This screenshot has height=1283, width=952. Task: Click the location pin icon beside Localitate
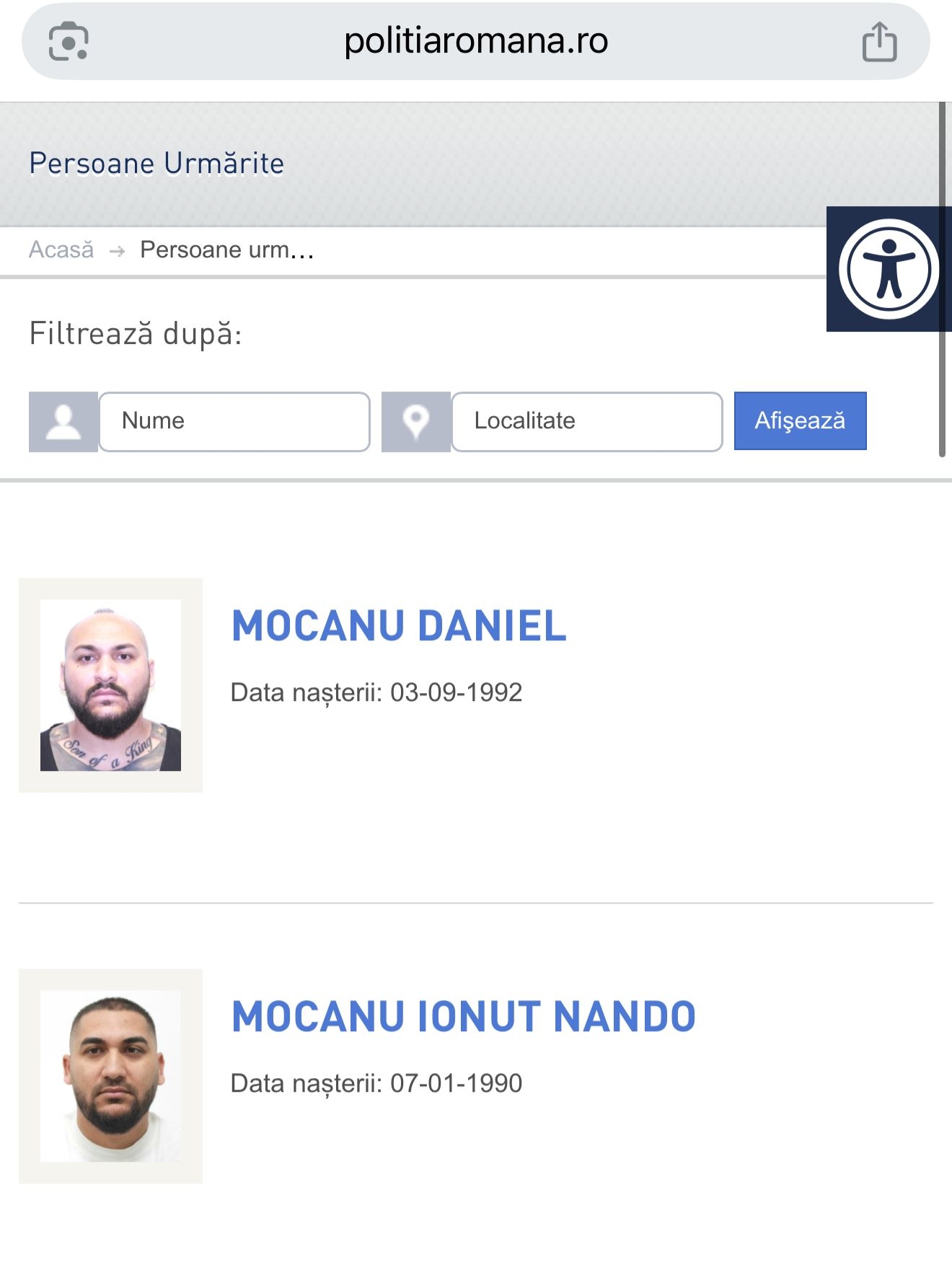(416, 422)
